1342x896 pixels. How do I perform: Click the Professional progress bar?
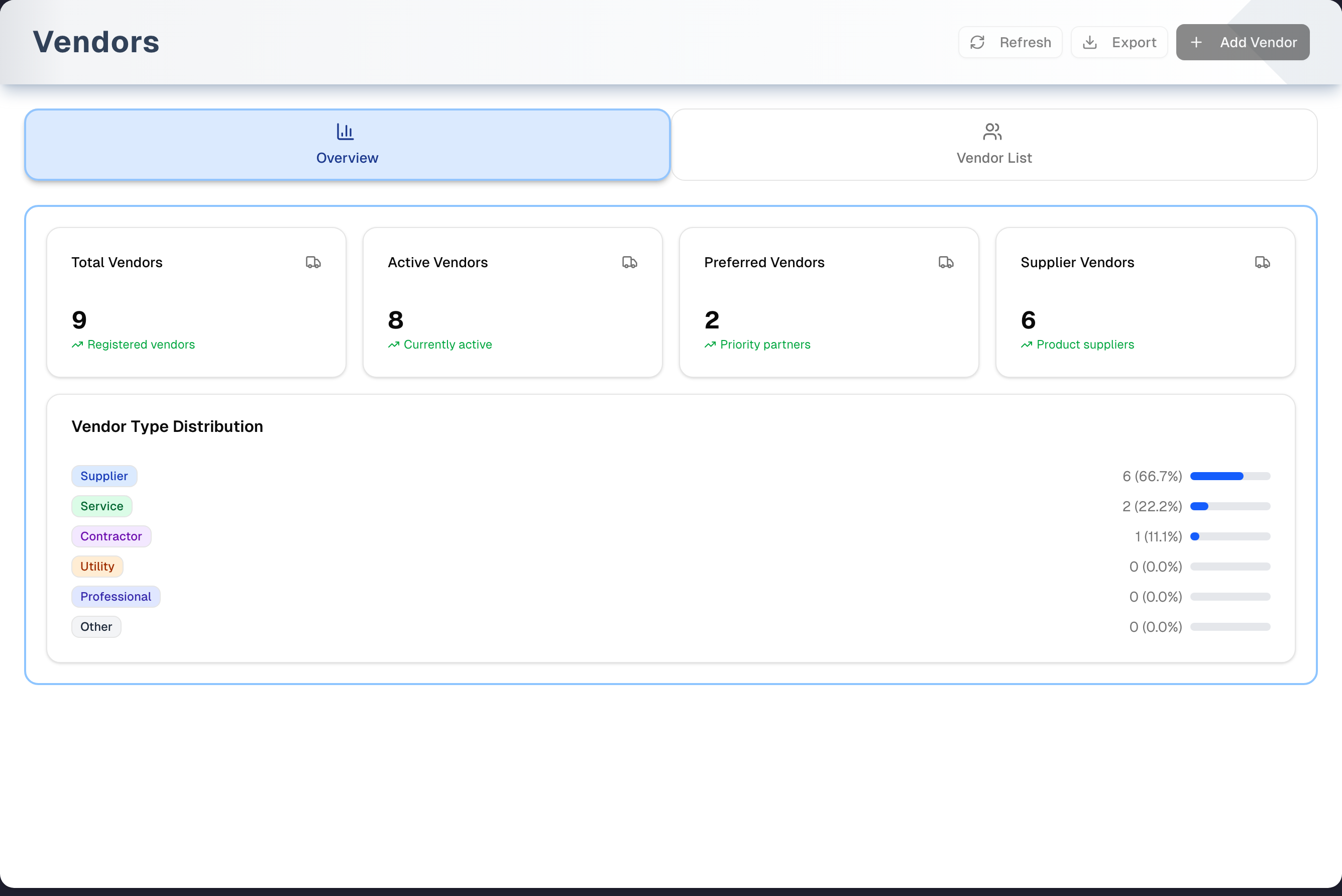[x=1230, y=597]
